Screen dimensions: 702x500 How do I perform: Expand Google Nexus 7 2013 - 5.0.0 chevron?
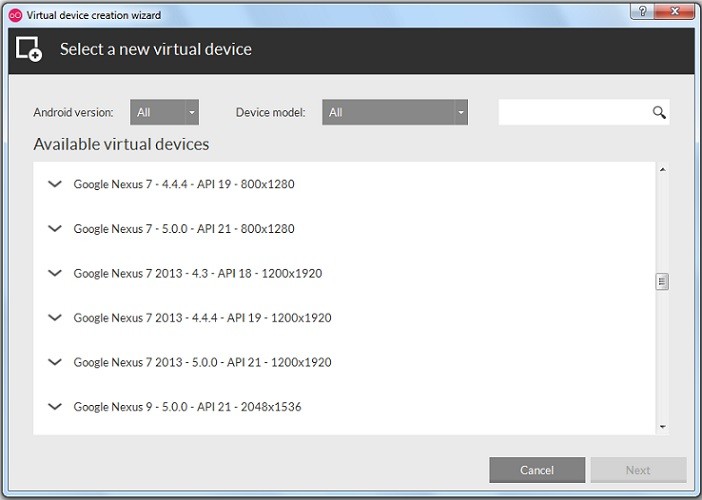(x=55, y=362)
